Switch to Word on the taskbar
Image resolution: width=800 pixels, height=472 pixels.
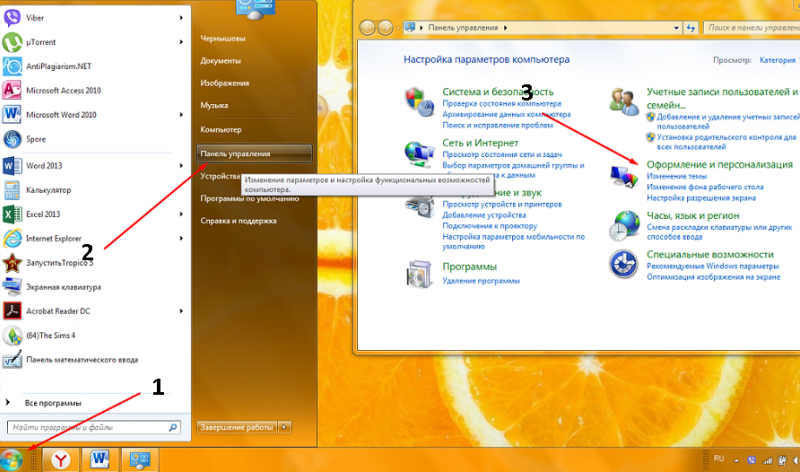[100, 460]
